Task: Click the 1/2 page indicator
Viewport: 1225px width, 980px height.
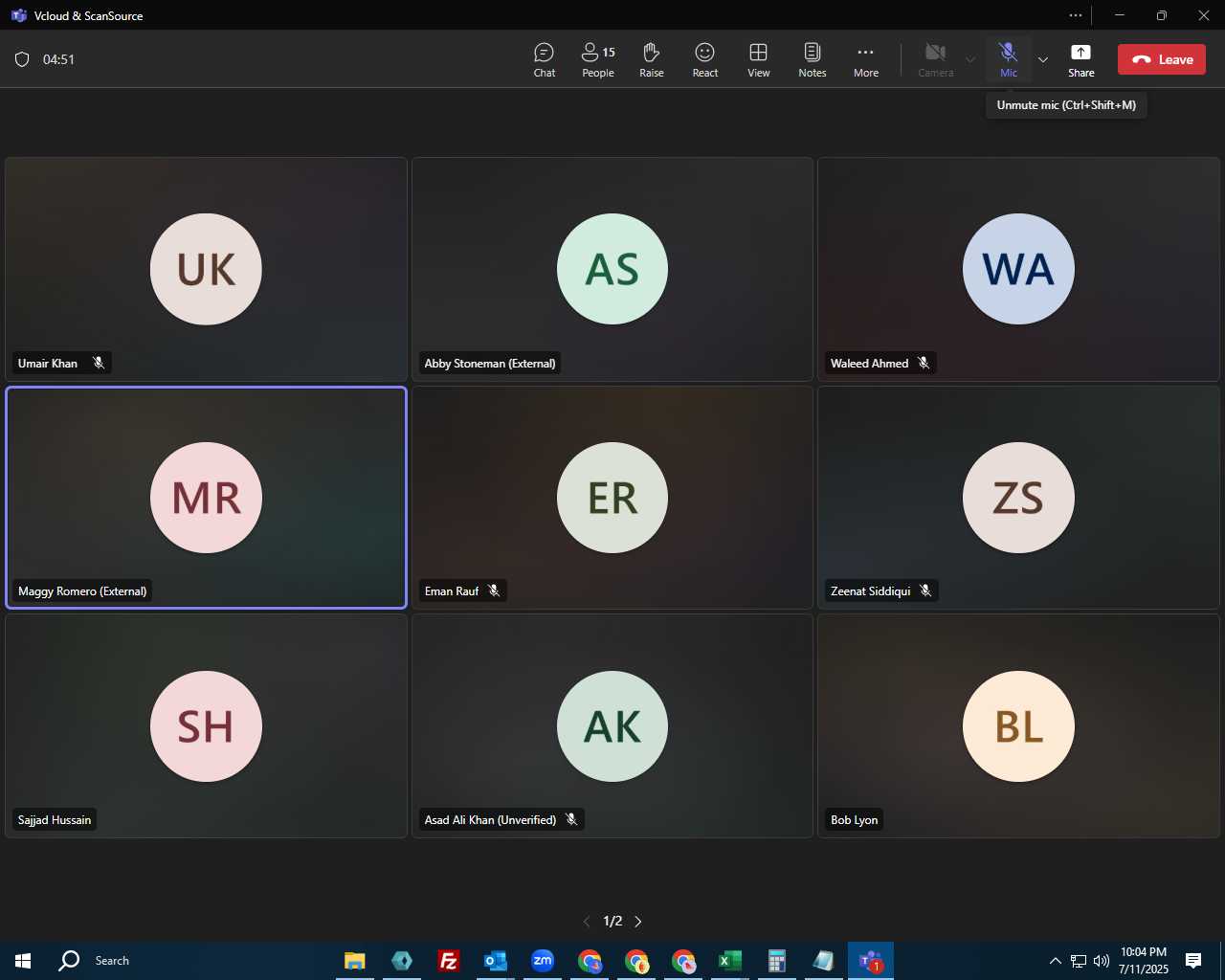Action: 612,922
